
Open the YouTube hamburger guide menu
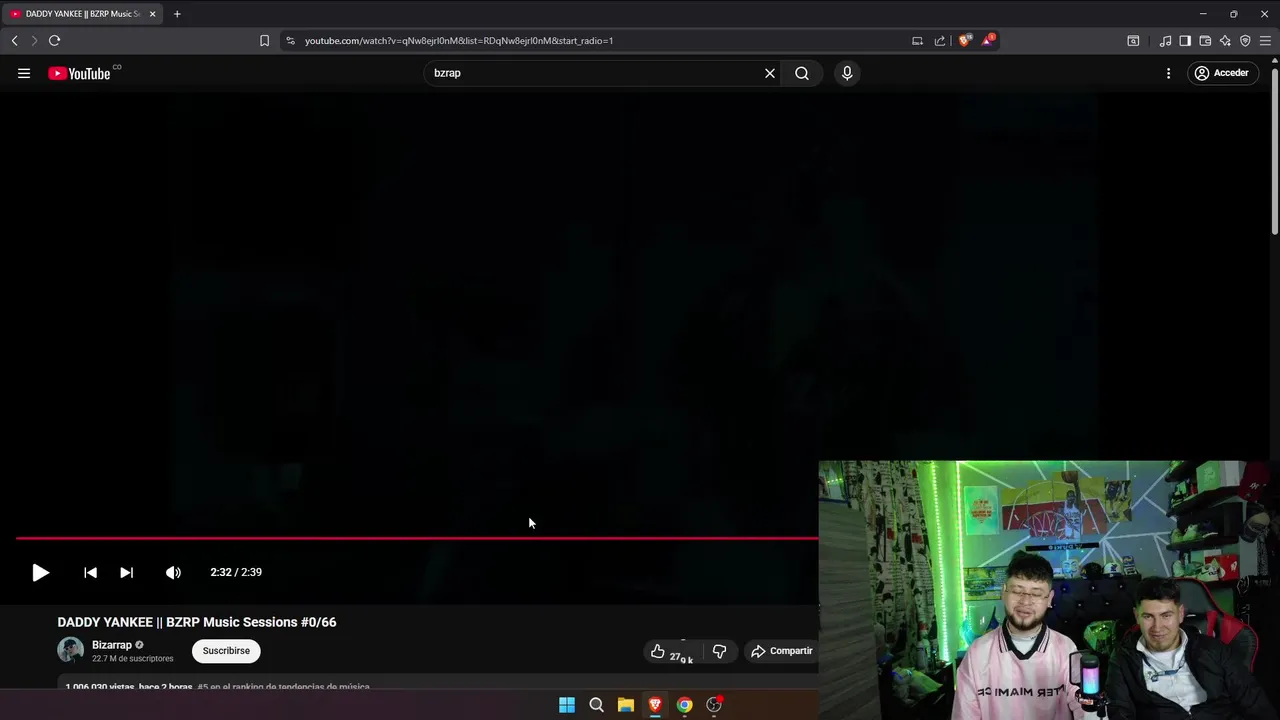(24, 73)
